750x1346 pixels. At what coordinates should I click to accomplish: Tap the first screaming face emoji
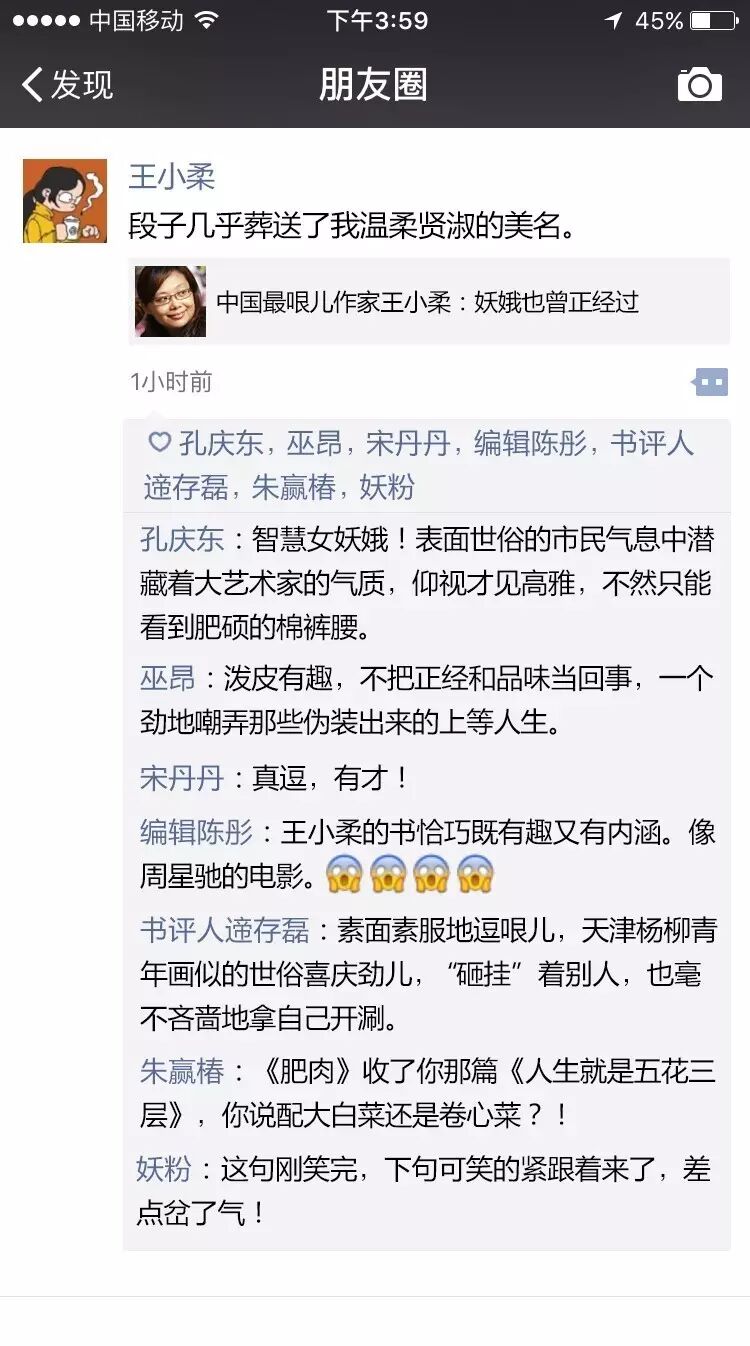click(343, 876)
